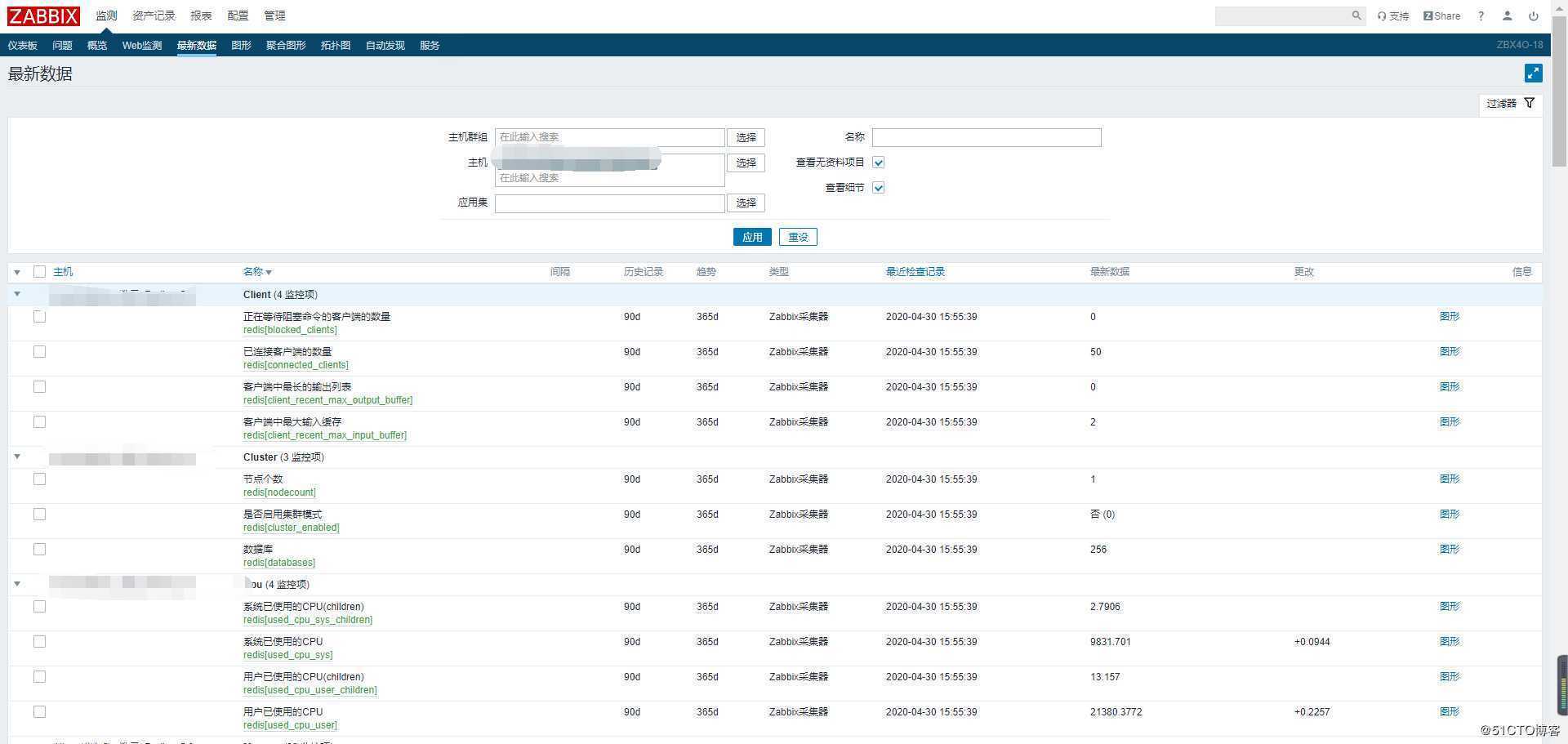Image resolution: width=1568 pixels, height=744 pixels.
Task: Check the select-all checkbox in table header
Action: [x=39, y=272]
